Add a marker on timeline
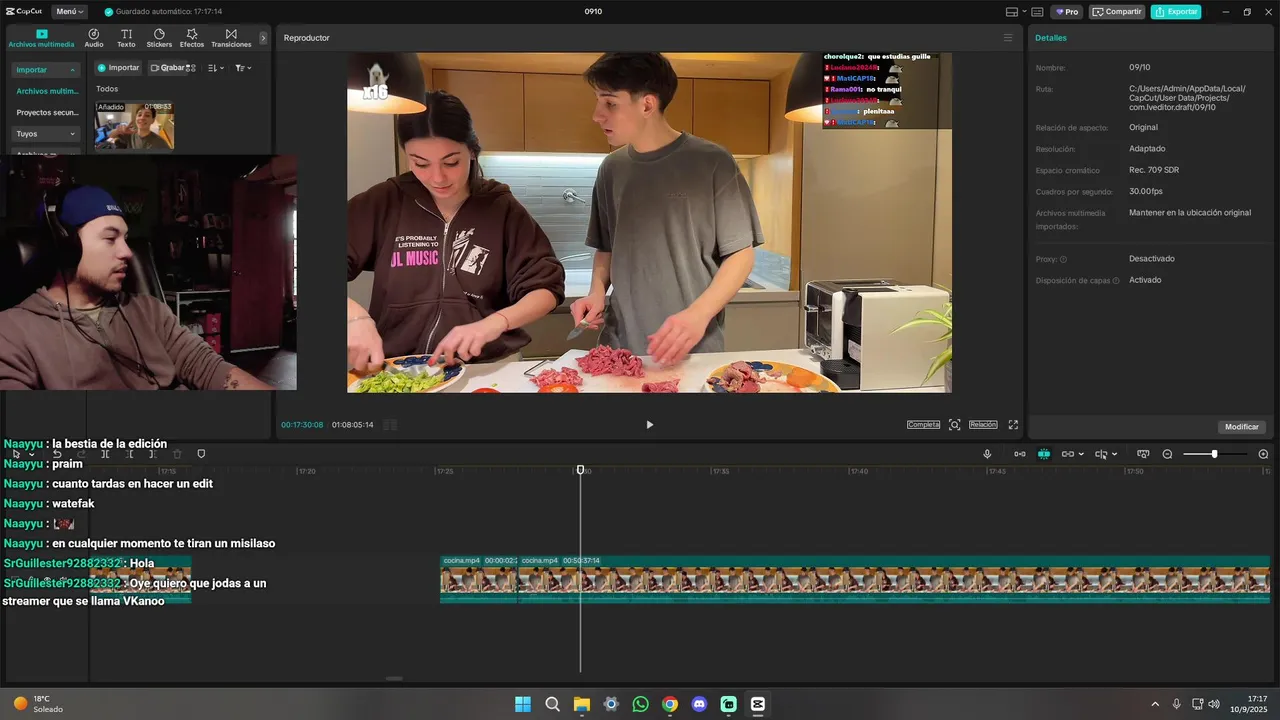 point(201,454)
